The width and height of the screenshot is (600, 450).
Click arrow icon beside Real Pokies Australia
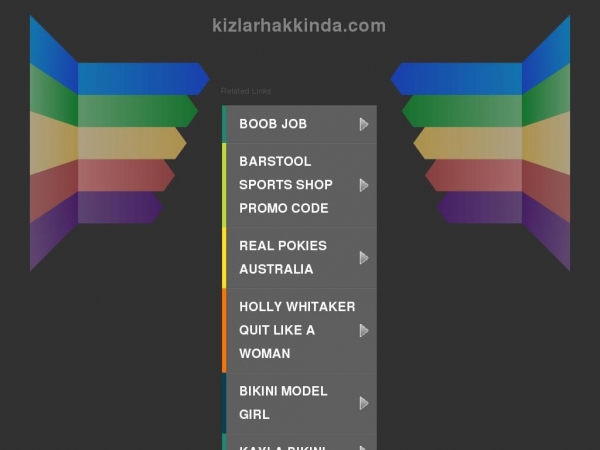[364, 258]
